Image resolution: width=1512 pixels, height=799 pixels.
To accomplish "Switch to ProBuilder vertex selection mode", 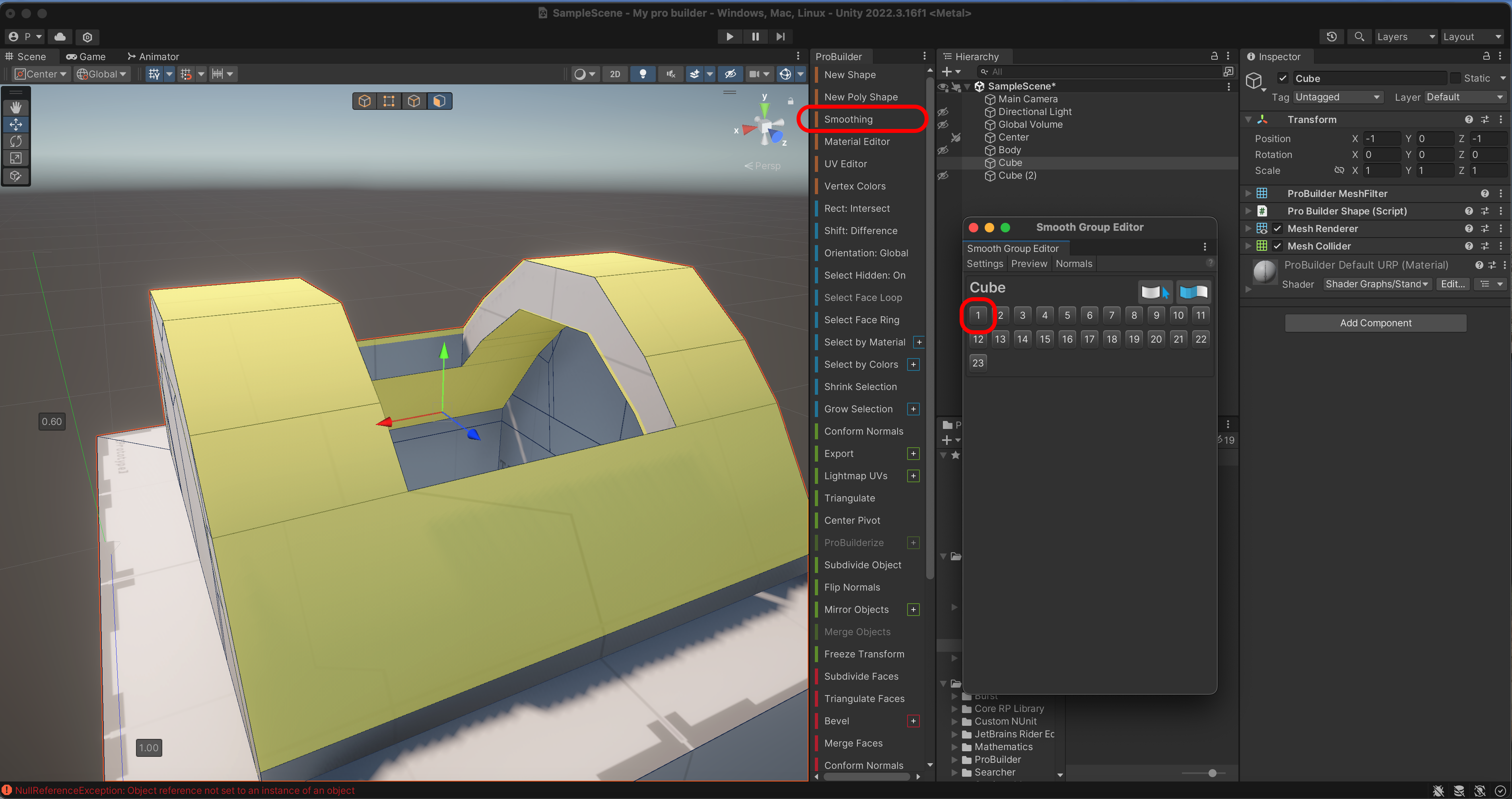I will pyautogui.click(x=389, y=101).
